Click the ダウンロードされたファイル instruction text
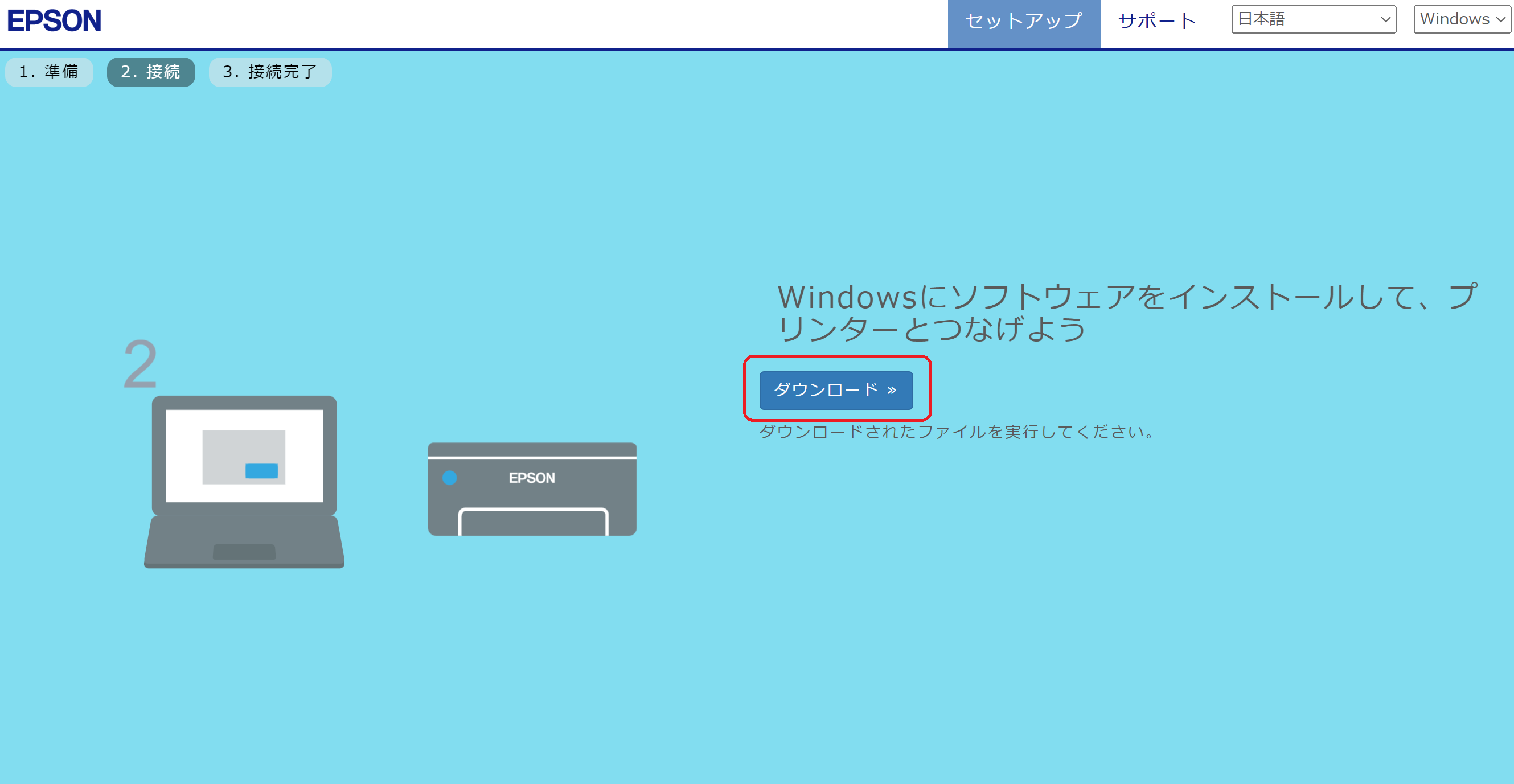The height and width of the screenshot is (784, 1514). 956,432
